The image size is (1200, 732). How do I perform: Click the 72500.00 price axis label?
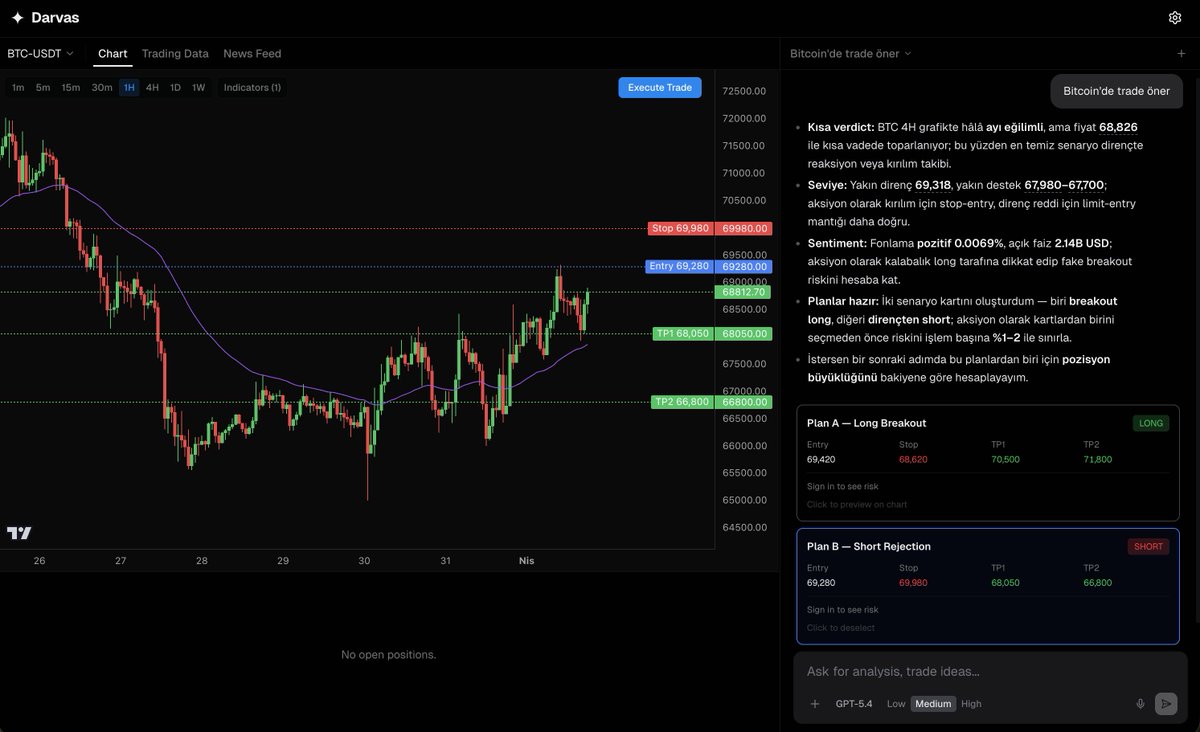point(744,91)
